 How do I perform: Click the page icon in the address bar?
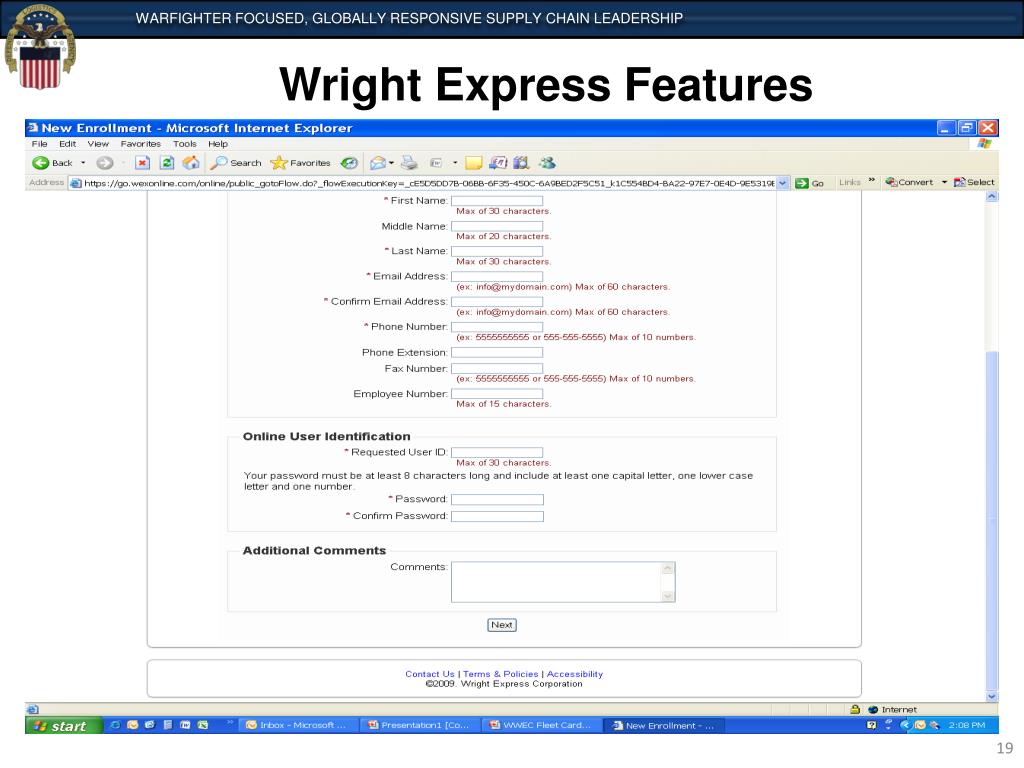(76, 183)
